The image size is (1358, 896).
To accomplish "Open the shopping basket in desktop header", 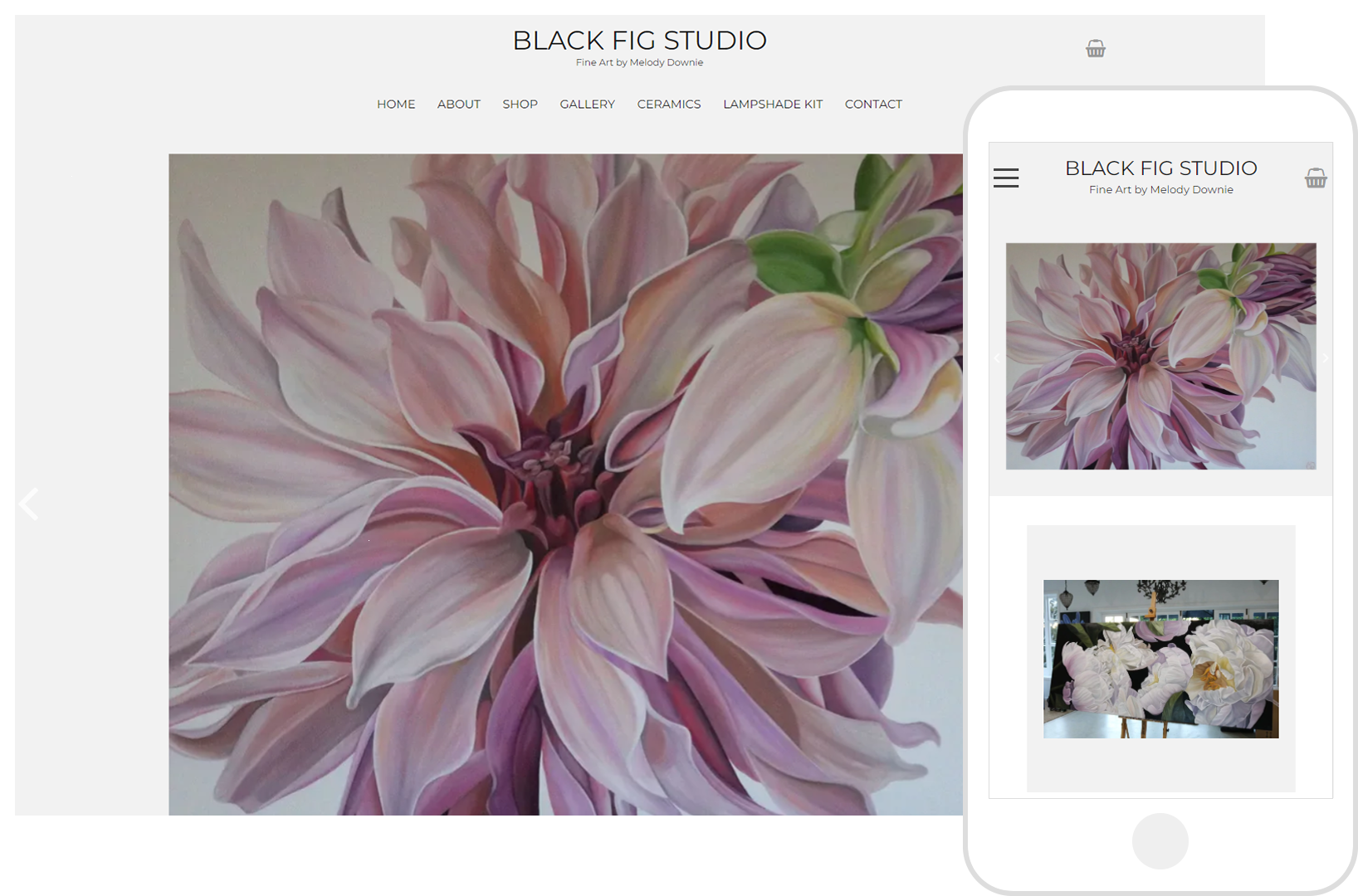I will (1095, 49).
